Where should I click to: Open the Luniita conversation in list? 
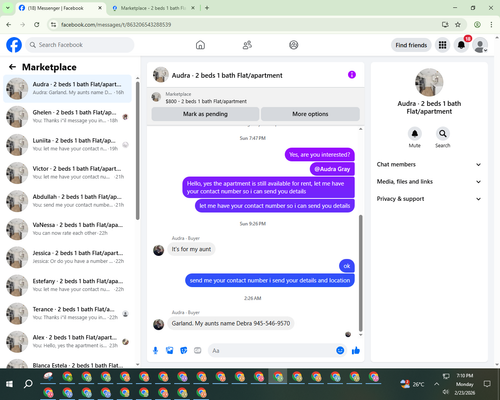click(67, 145)
